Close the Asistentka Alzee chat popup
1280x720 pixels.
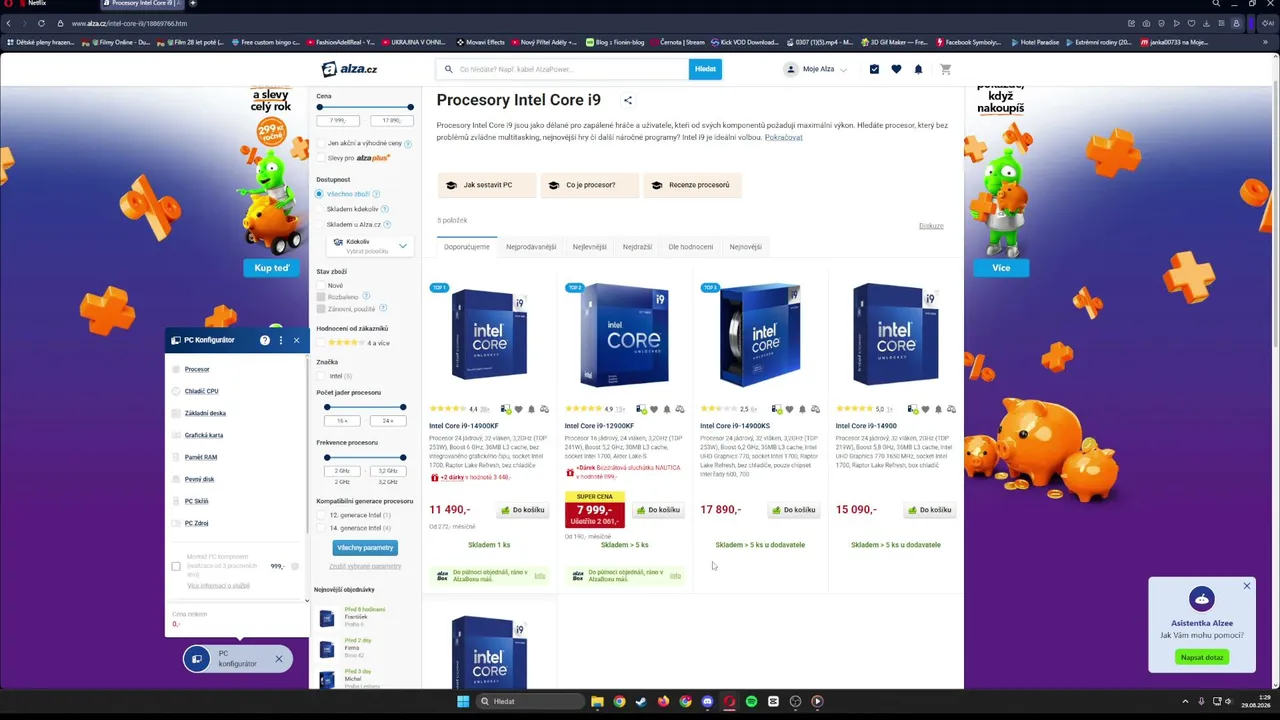click(1247, 585)
